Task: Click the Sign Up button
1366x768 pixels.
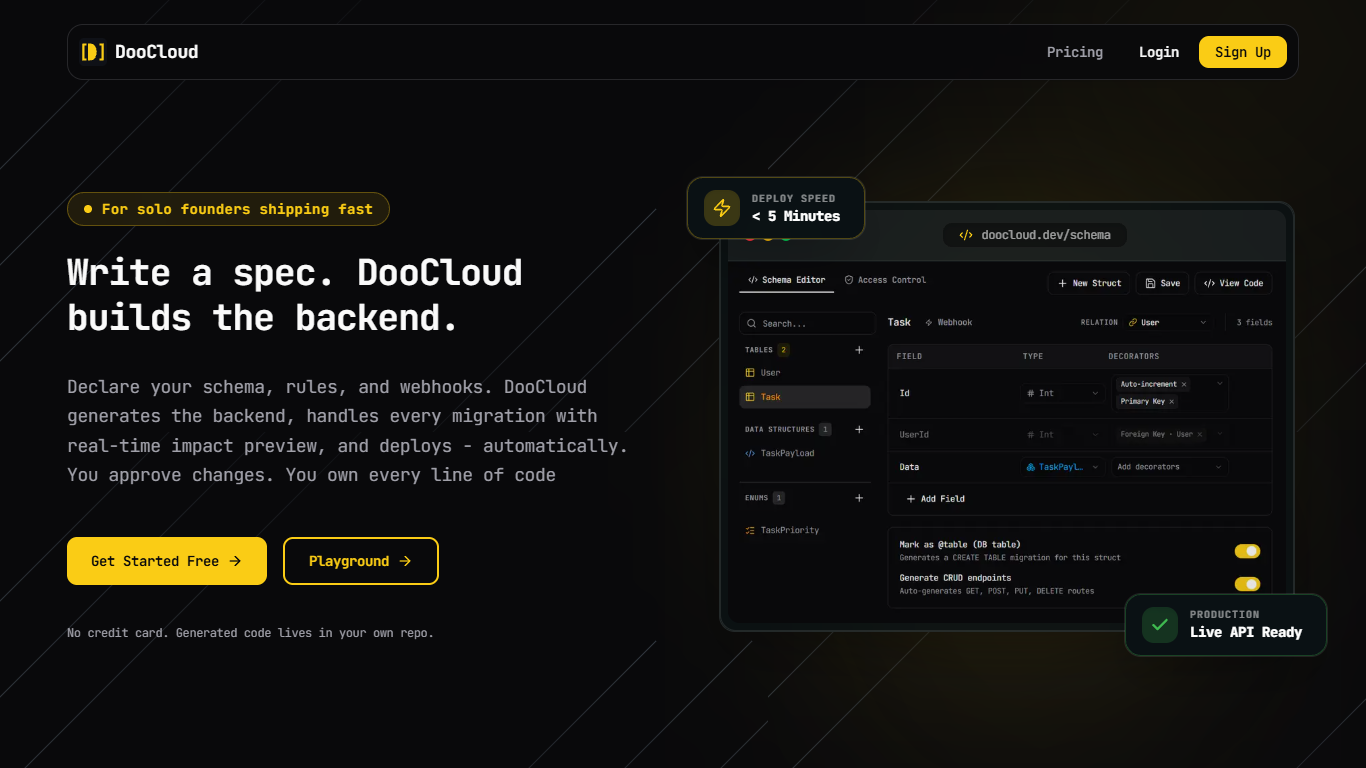Action: tap(1243, 52)
